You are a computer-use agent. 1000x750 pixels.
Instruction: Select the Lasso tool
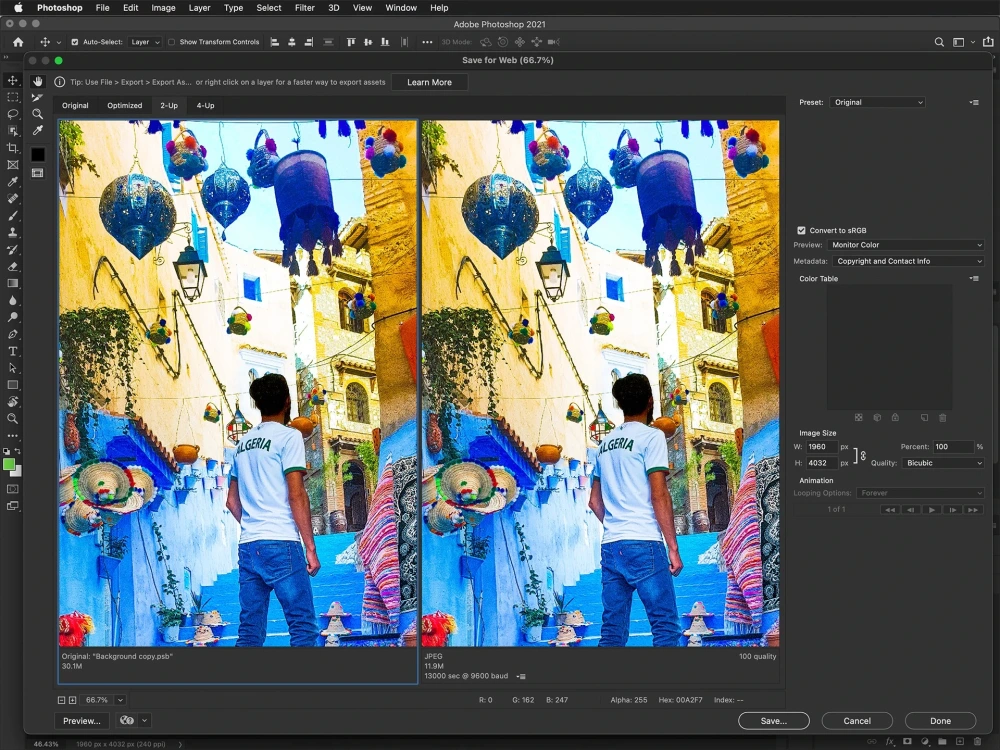coord(12,114)
